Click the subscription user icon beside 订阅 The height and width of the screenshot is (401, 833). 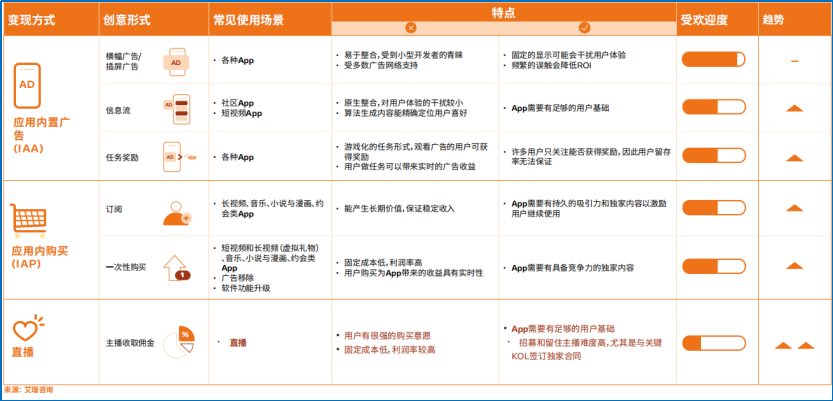pos(177,212)
